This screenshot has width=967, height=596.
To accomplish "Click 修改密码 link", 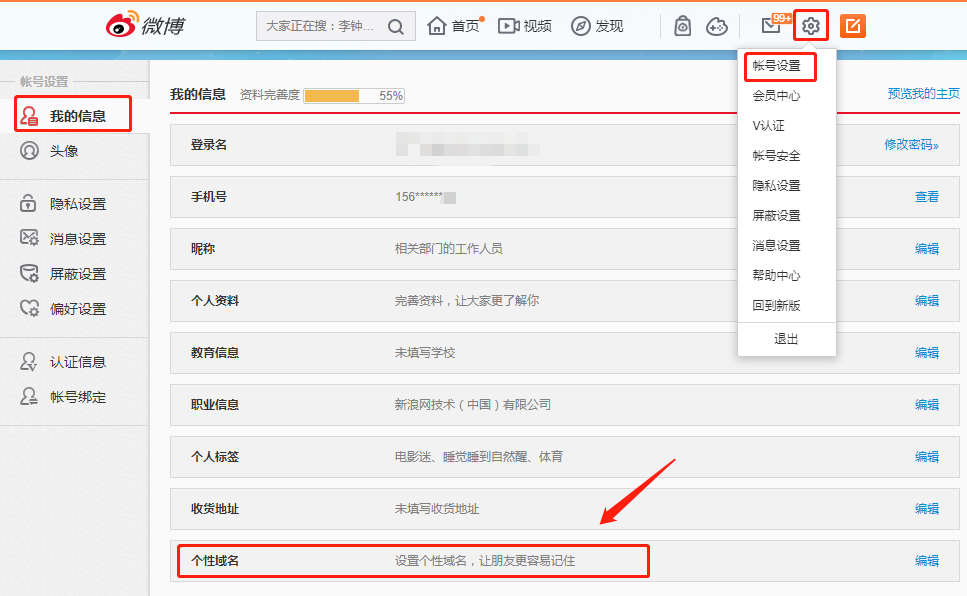I will tap(911, 145).
